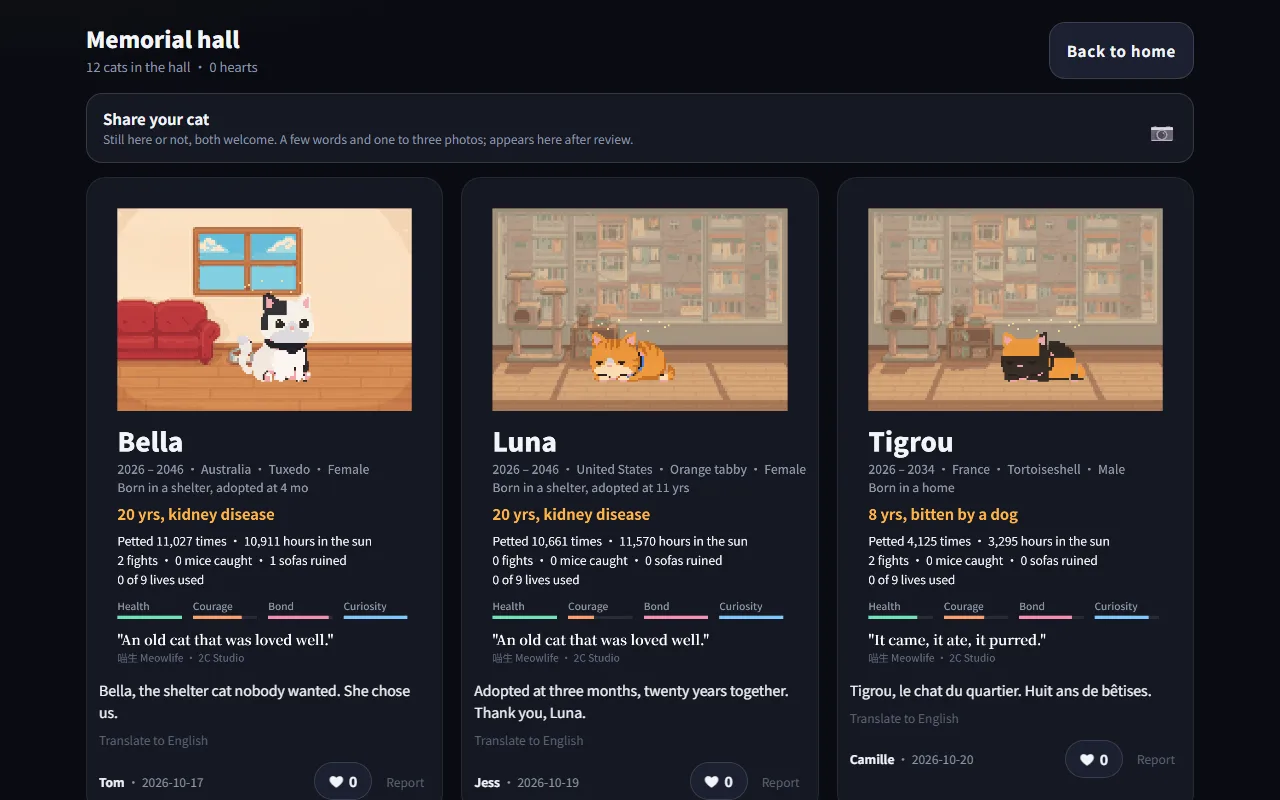Image resolution: width=1280 pixels, height=800 pixels.
Task: Open the Share your cat banner
Action: (x=640, y=128)
